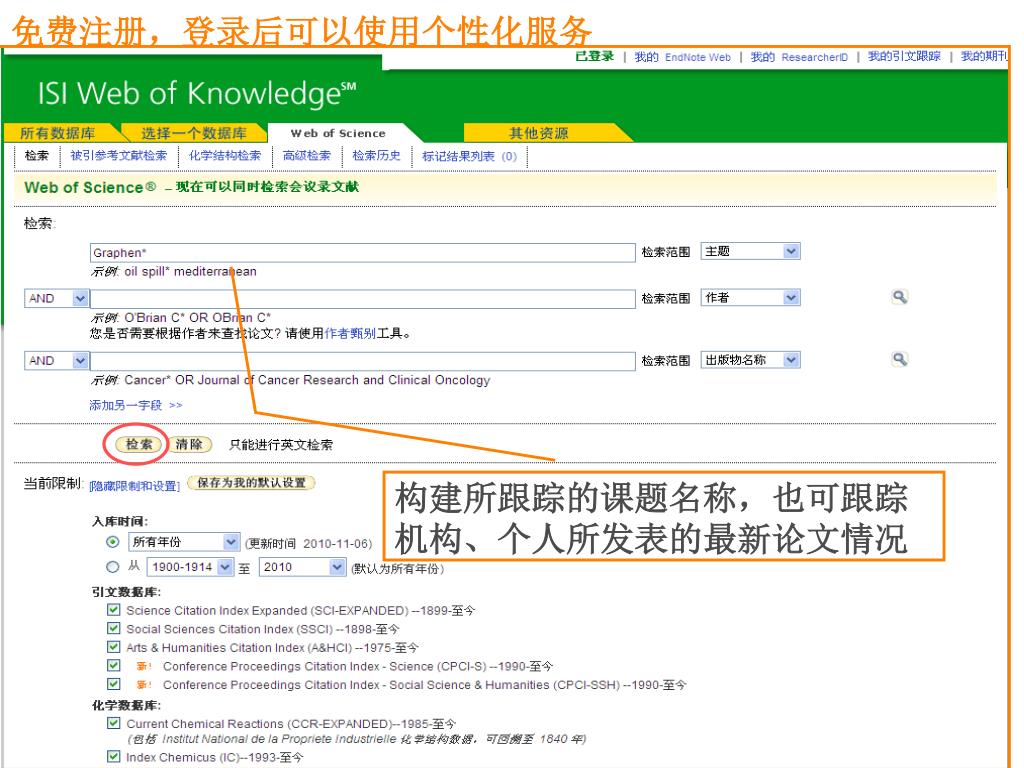Open the 作者 search scope dropdown
This screenshot has height=768, width=1024.
pyautogui.click(x=752, y=298)
